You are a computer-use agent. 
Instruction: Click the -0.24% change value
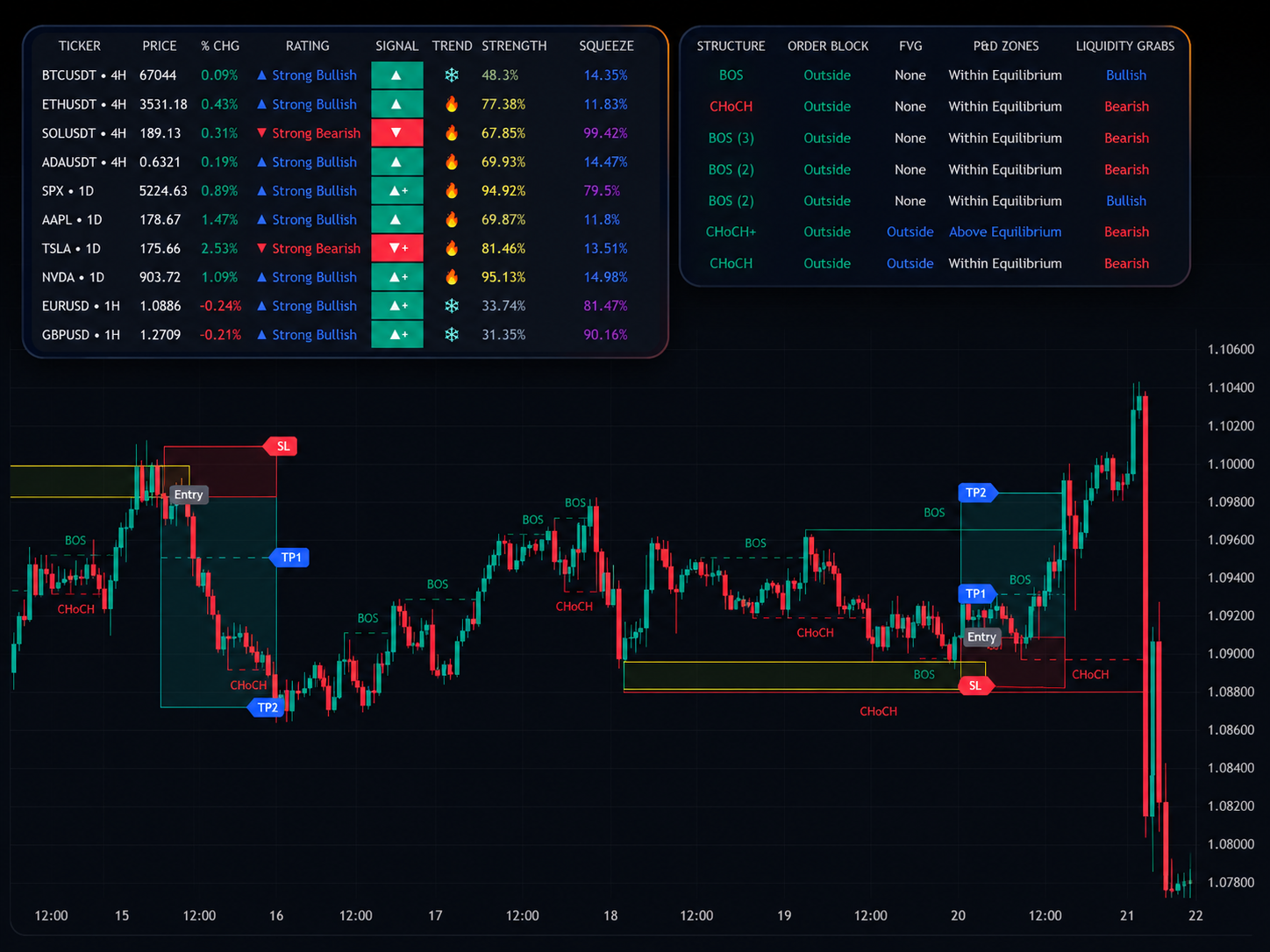click(220, 306)
